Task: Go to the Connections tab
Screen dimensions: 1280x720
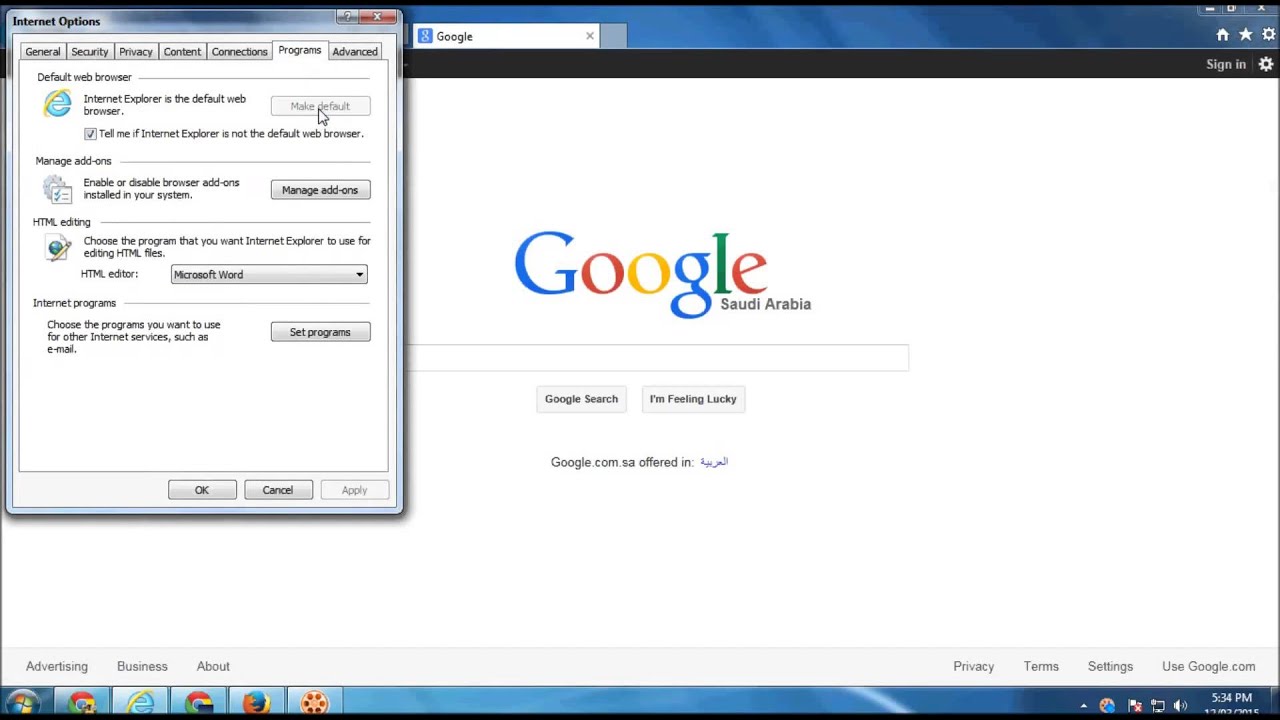Action: click(x=239, y=52)
